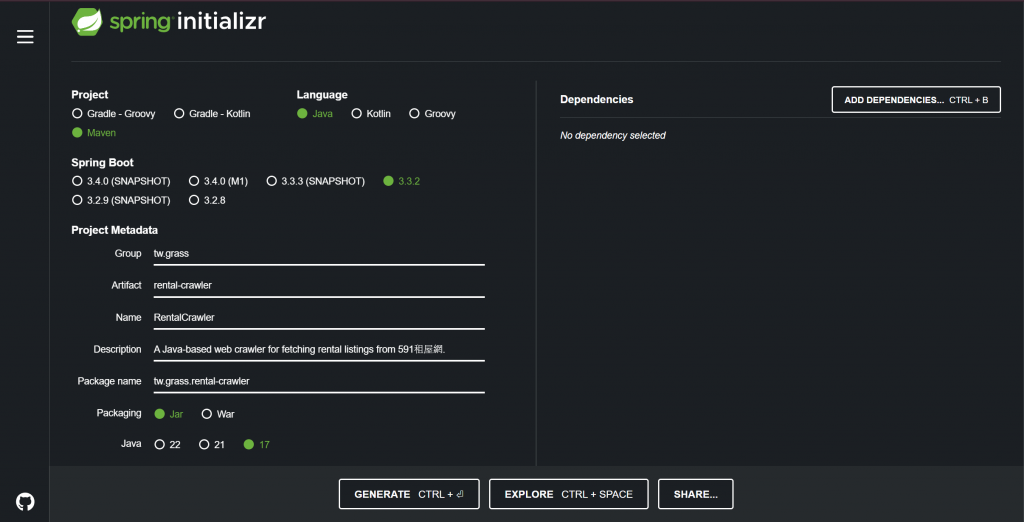Select Spring Boot 3.3.2

click(402, 181)
